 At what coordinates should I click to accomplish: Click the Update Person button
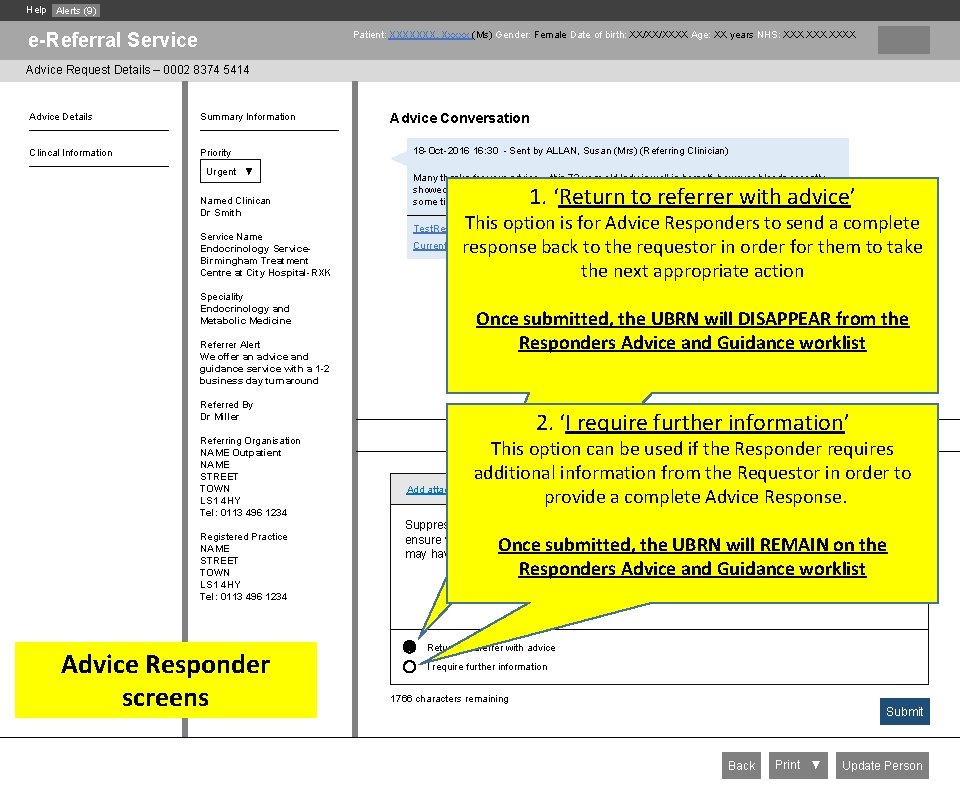(882, 765)
